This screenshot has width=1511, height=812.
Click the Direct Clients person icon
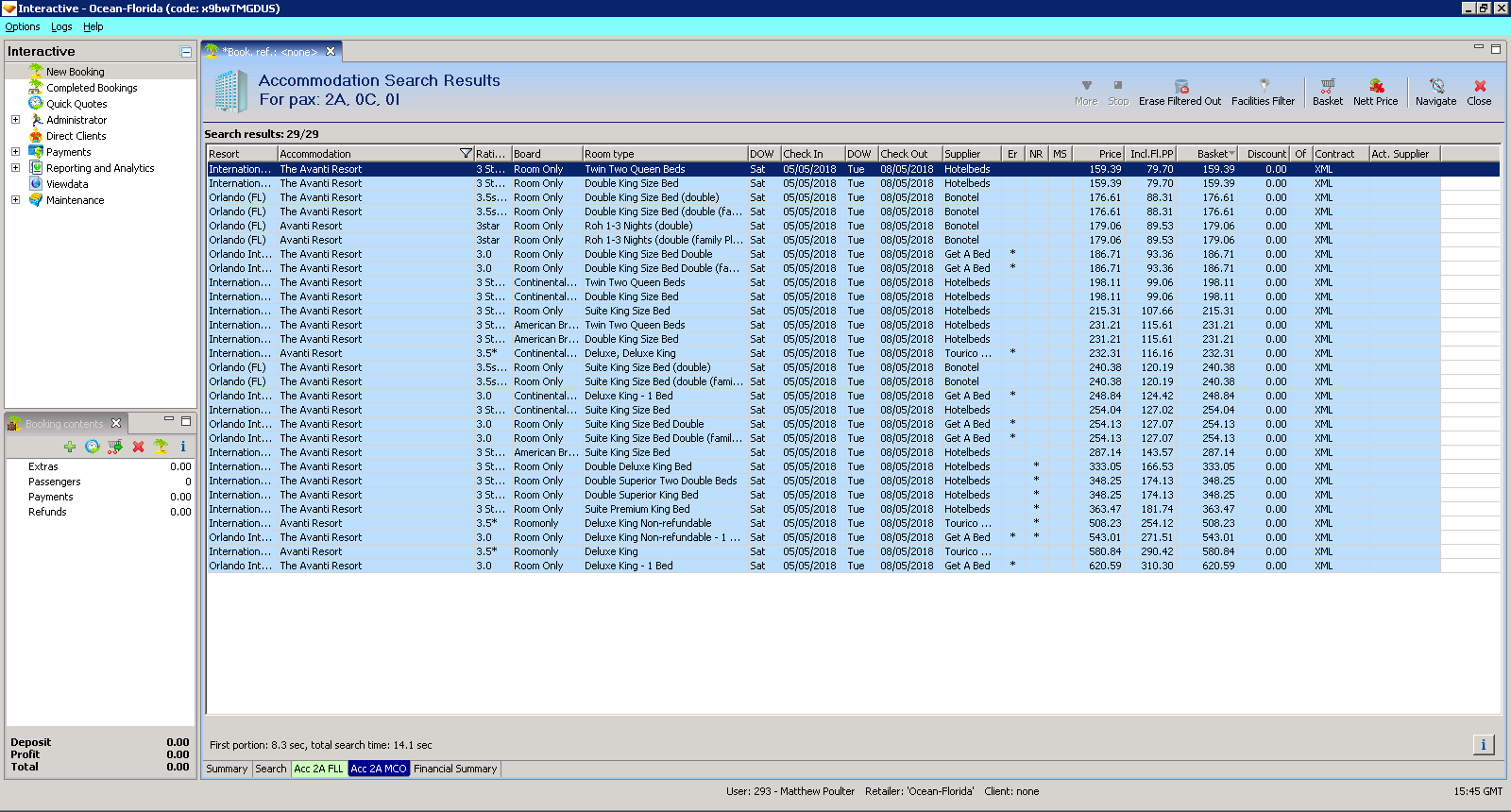[x=36, y=135]
